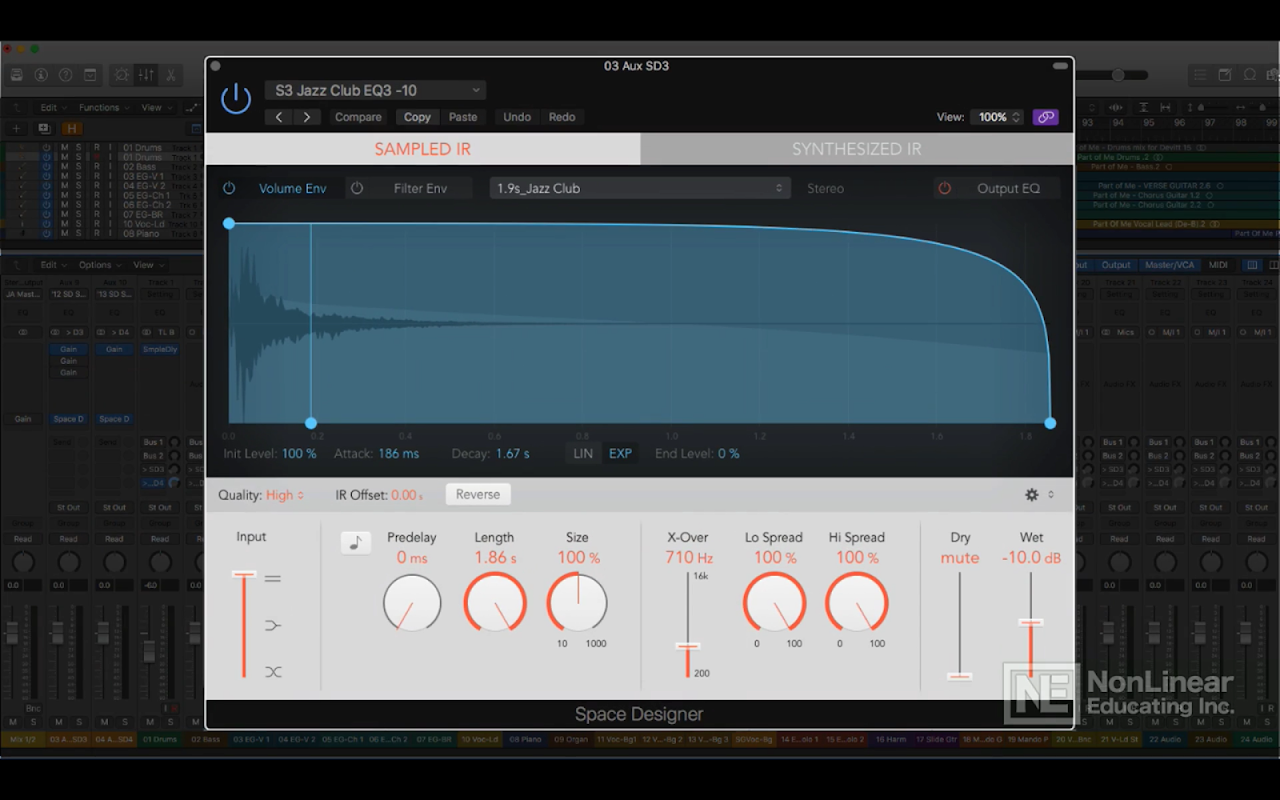This screenshot has width=1280, height=800.
Task: Click the previous preset arrow
Action: [279, 117]
